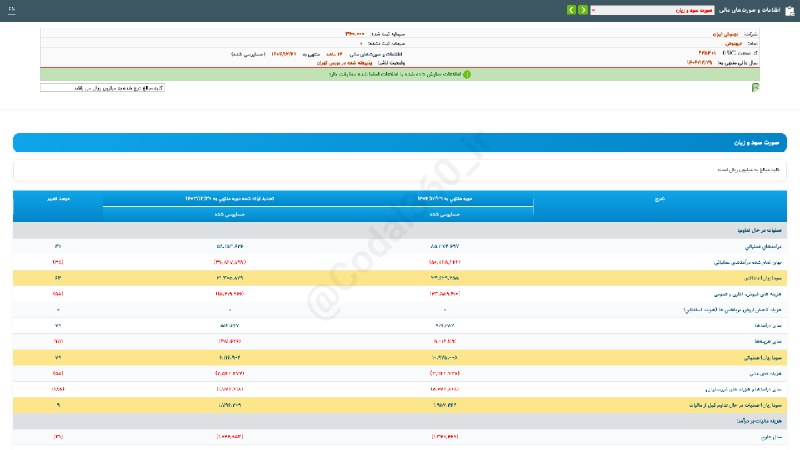Click the 'عملیات در حال تداوم' section heading
Image resolution: width=800 pixels, height=450 pixels.
(759, 231)
